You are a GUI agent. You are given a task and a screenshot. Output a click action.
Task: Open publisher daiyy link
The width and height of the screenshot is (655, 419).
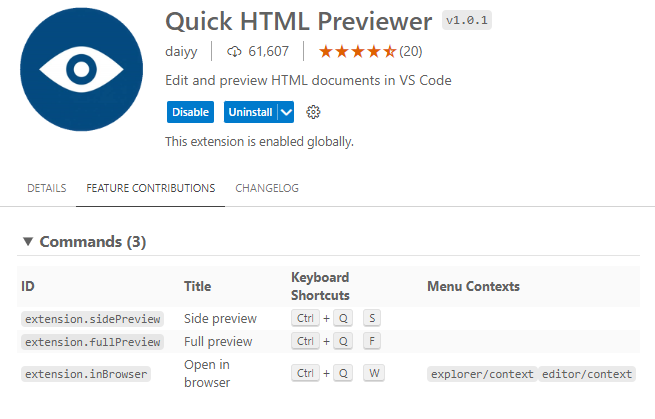coord(181,51)
